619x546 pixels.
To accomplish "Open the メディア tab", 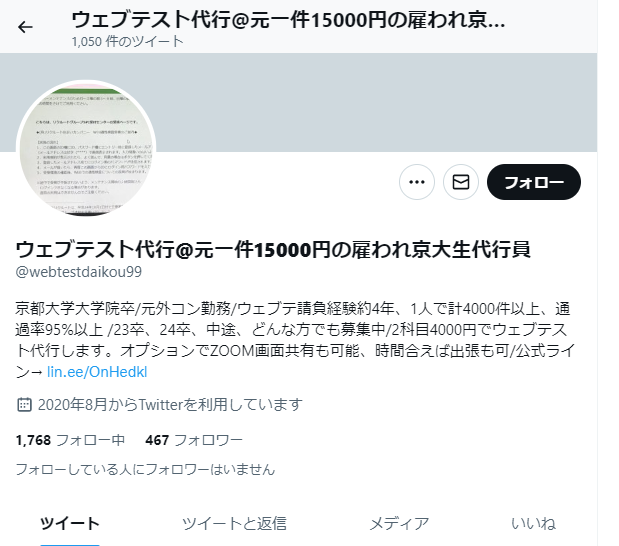I will [x=399, y=524].
